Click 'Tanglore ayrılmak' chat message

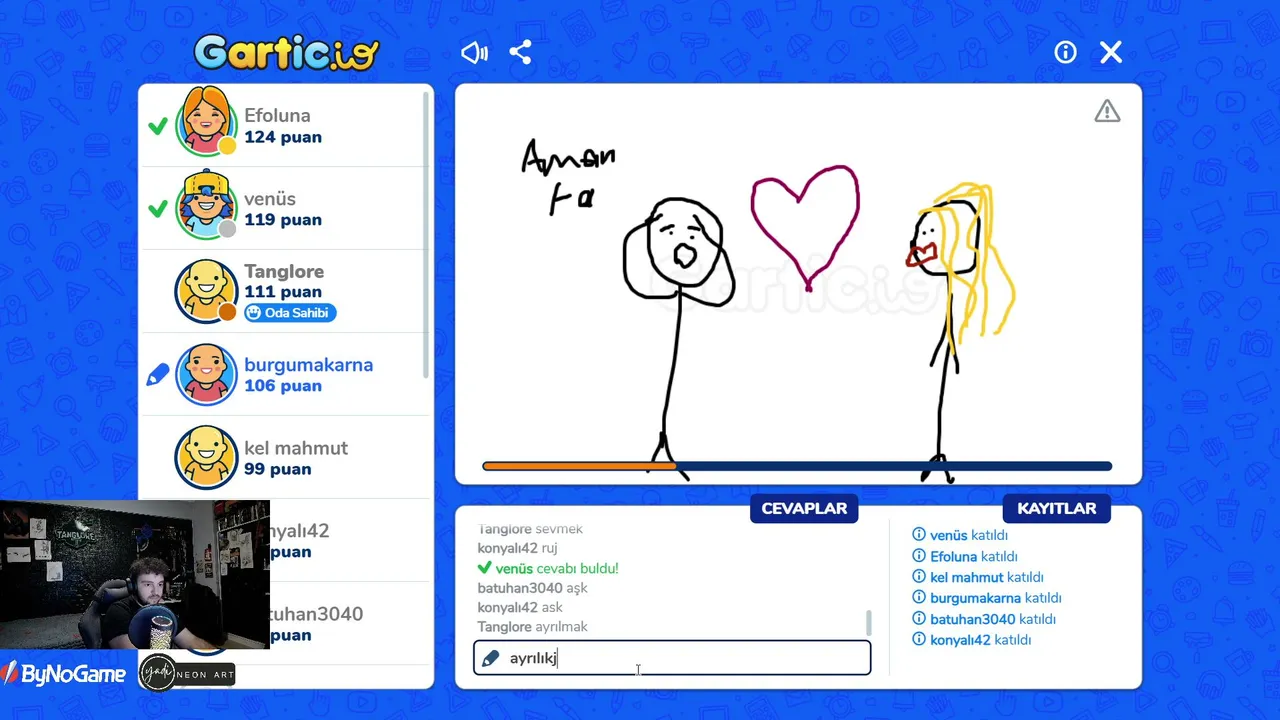532,627
